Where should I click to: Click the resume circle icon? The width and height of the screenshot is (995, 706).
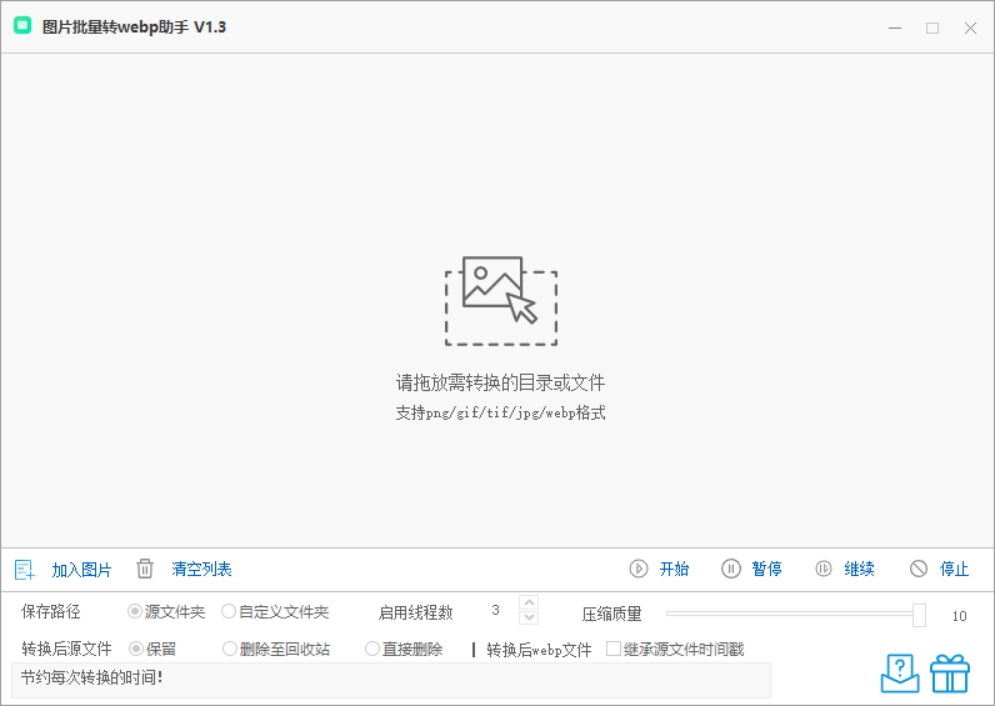click(823, 568)
